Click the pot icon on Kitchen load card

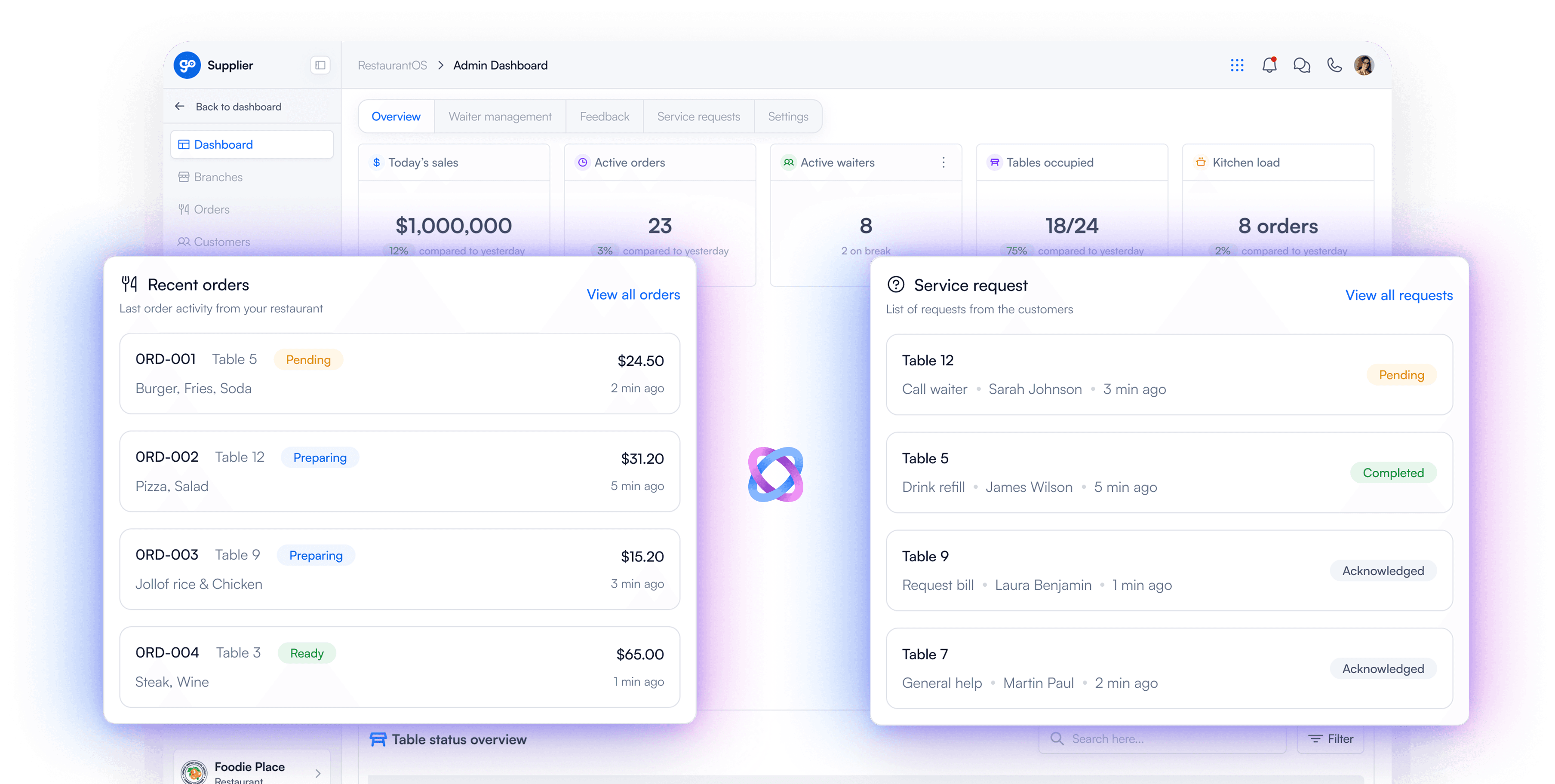(x=1201, y=162)
